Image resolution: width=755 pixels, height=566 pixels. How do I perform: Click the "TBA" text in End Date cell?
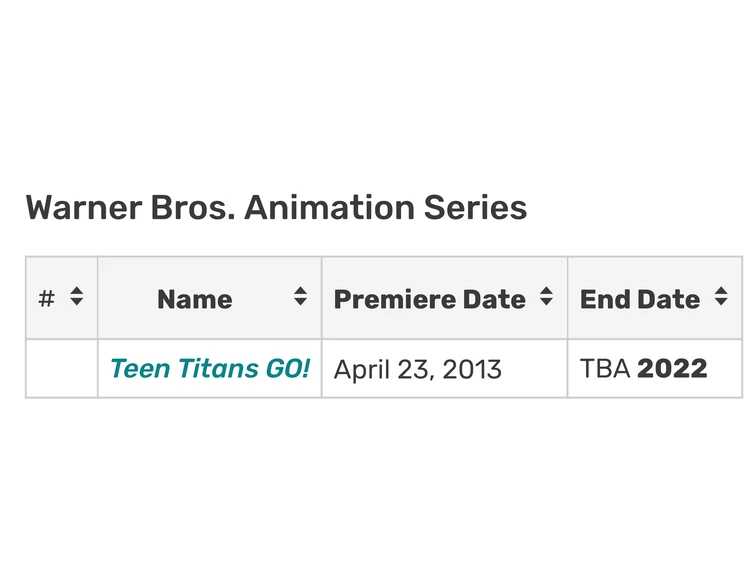605,368
